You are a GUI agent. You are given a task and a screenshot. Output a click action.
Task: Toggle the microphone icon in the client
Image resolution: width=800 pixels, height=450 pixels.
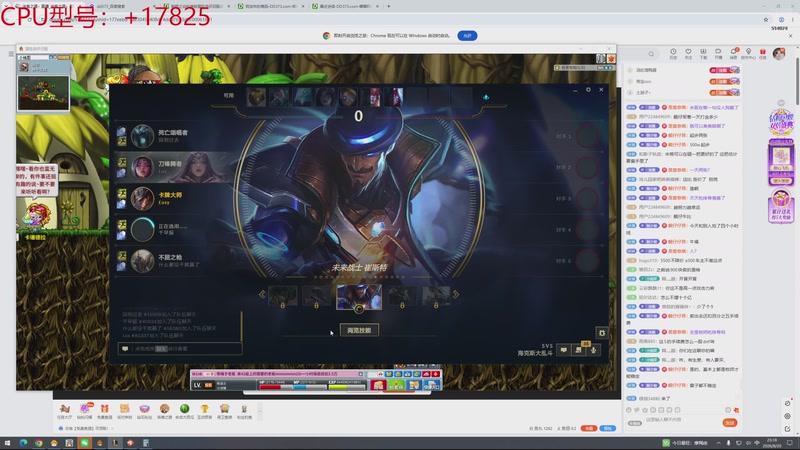(x=593, y=350)
